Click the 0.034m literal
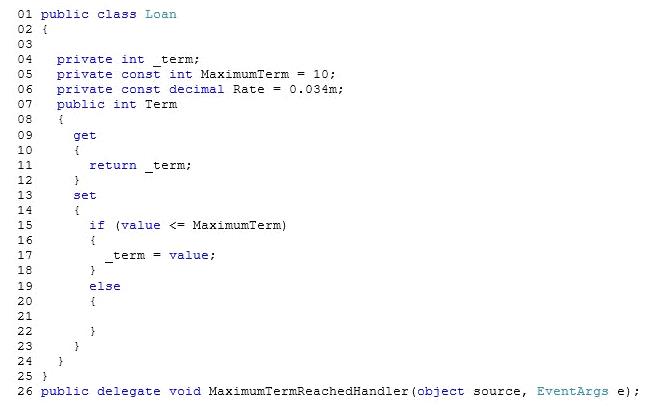The image size is (655, 409). coord(313,89)
